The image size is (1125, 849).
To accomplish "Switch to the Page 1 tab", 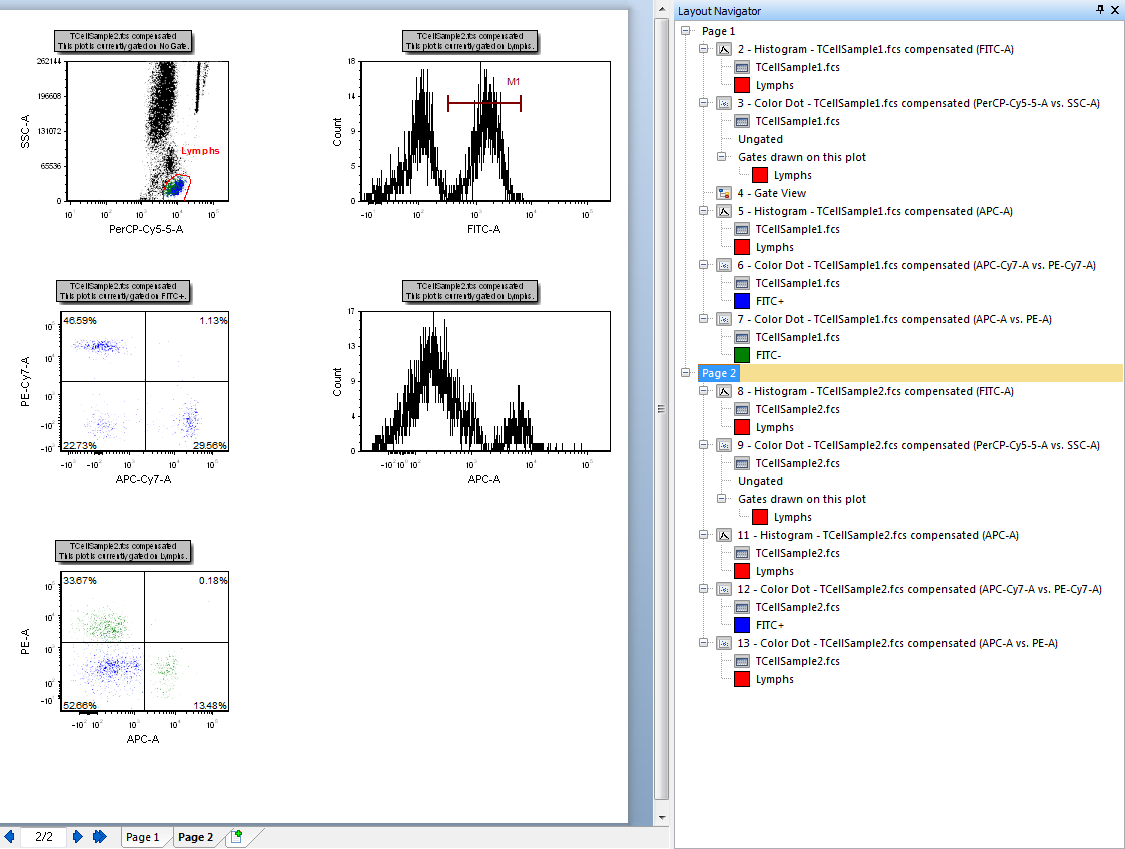I will click(x=142, y=837).
